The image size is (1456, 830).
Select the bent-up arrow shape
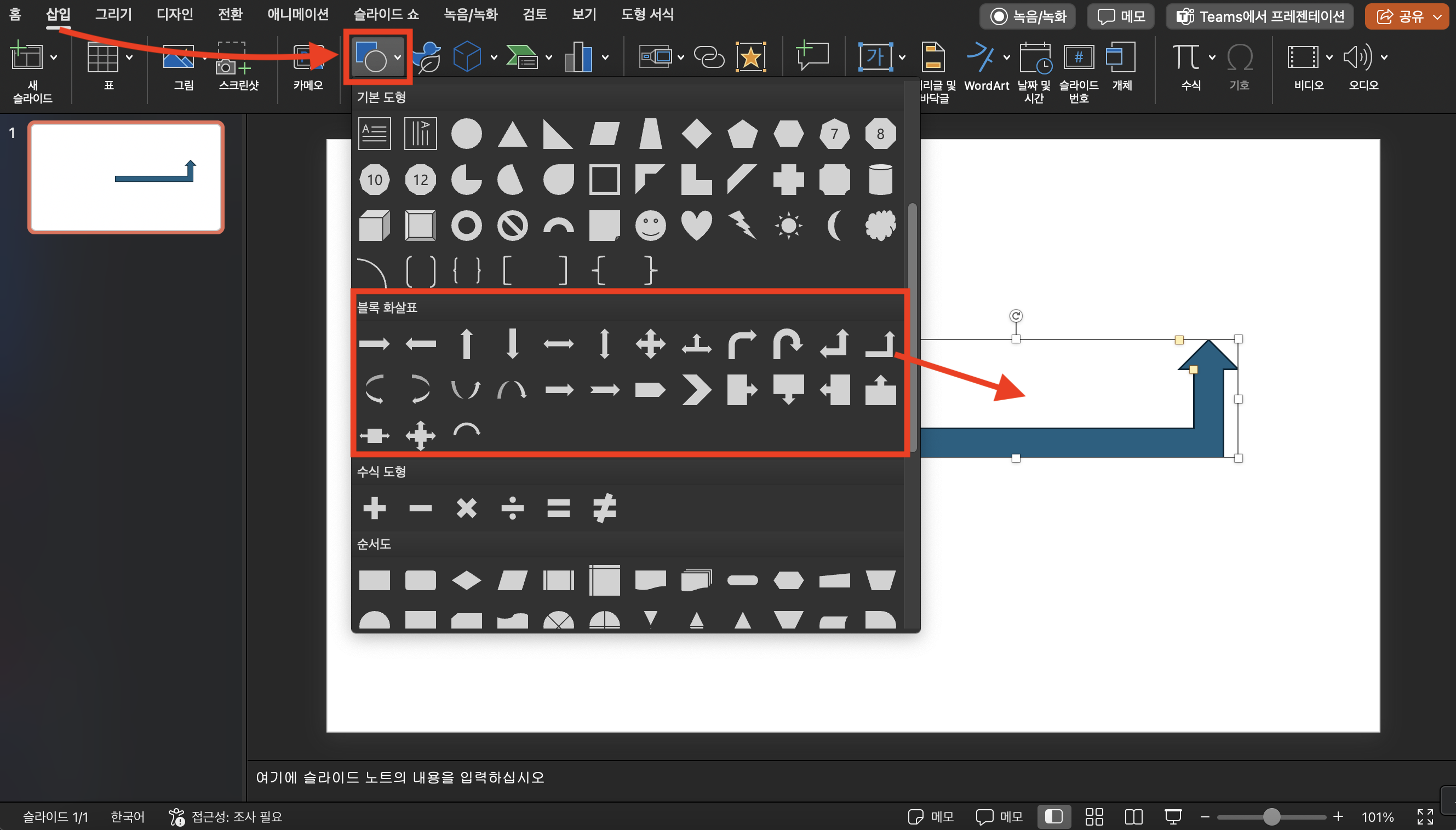(880, 344)
